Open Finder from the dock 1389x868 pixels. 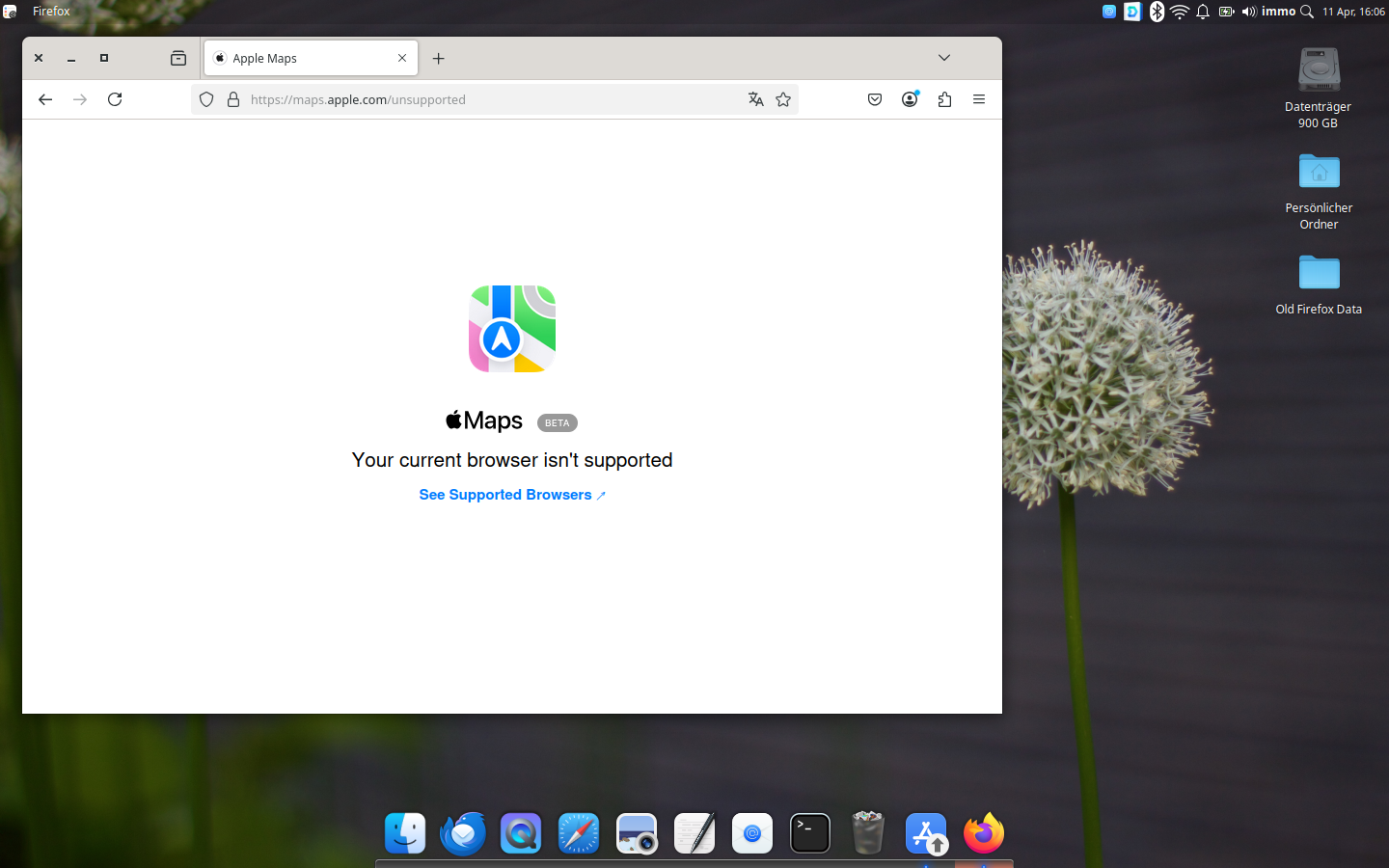coord(405,833)
